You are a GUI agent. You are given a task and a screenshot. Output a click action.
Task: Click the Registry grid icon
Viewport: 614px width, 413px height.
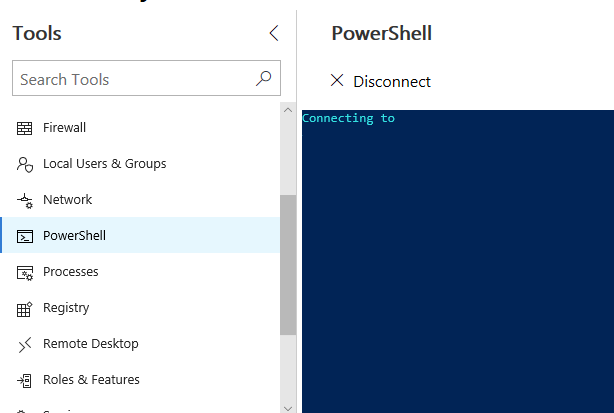click(x=25, y=309)
